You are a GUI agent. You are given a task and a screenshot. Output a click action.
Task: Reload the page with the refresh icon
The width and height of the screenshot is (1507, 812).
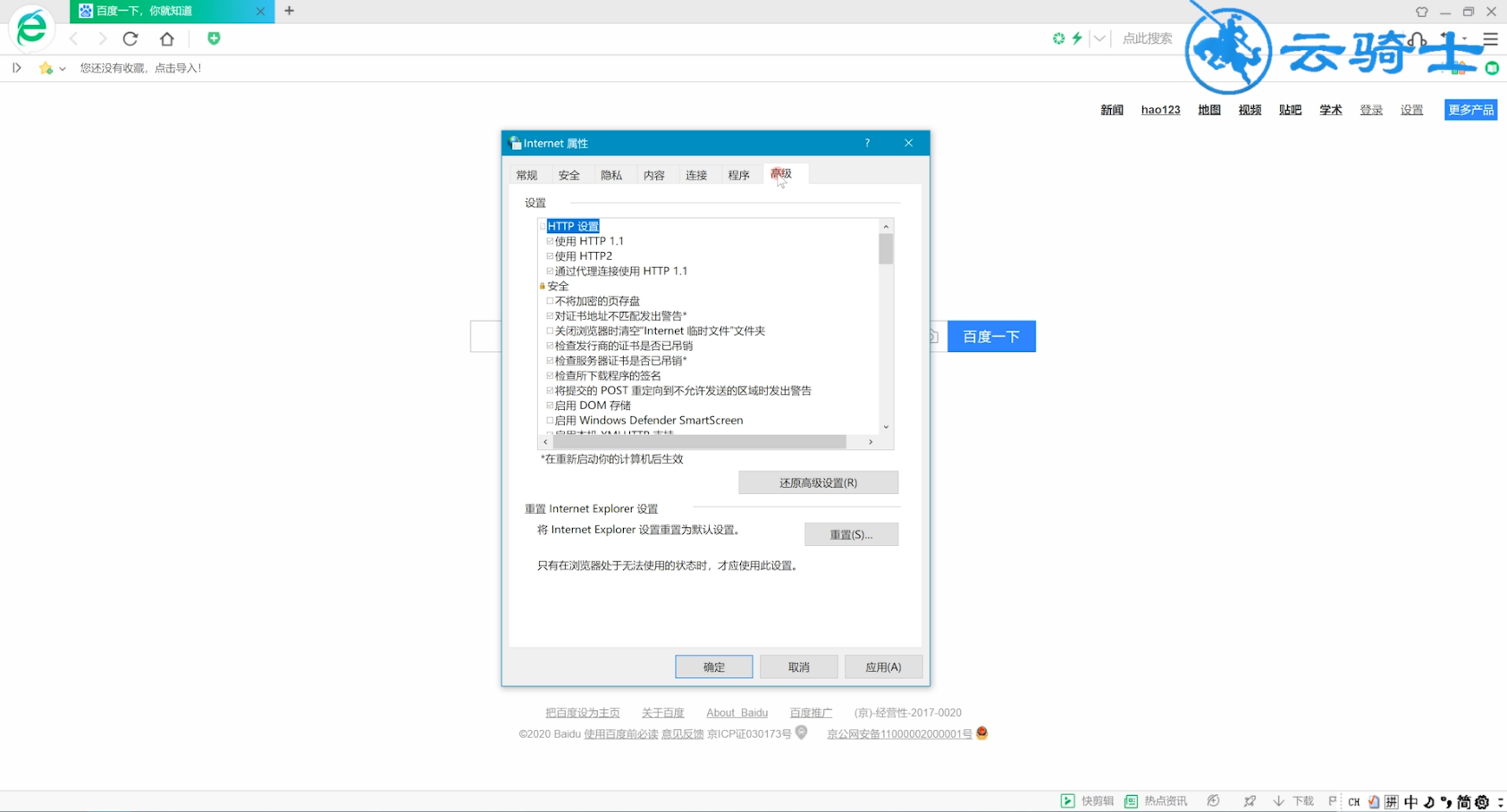[130, 38]
